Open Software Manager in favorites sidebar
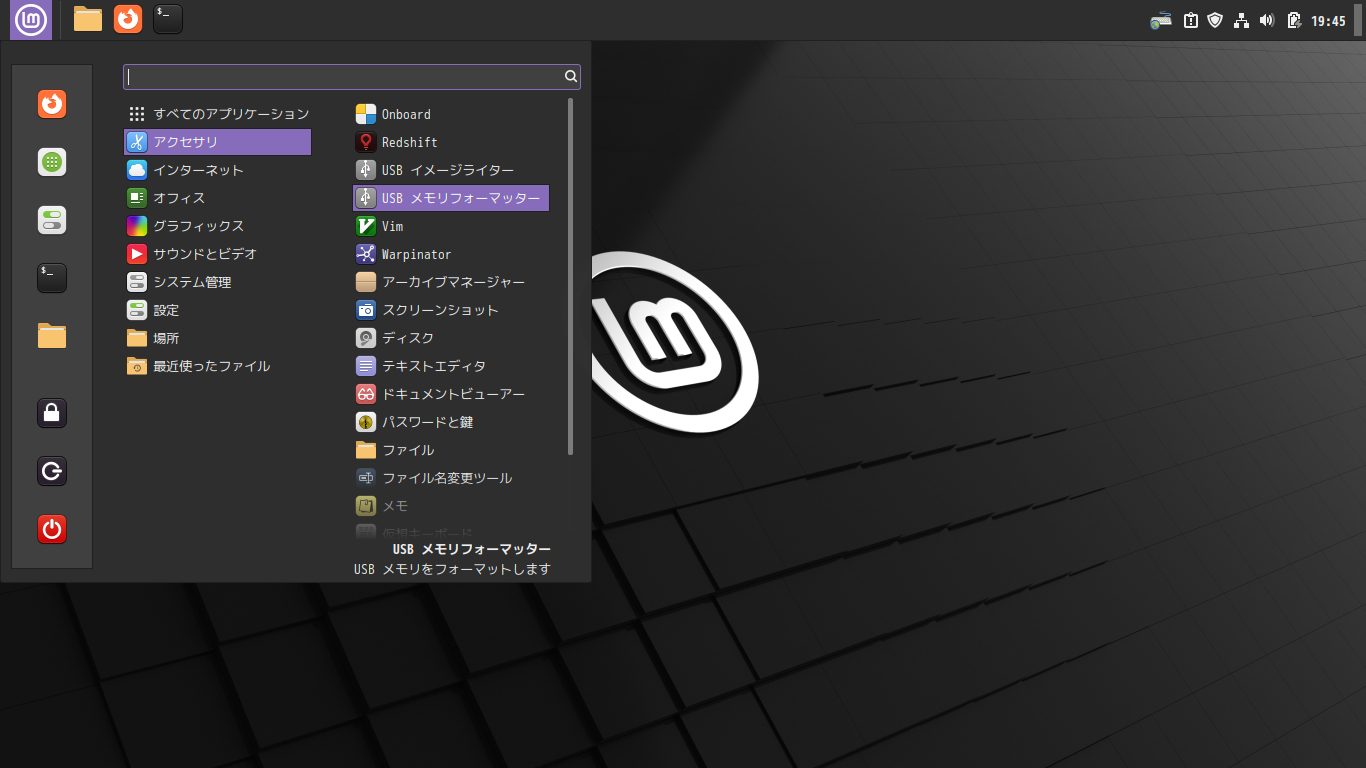The height and width of the screenshot is (768, 1366). tap(52, 162)
